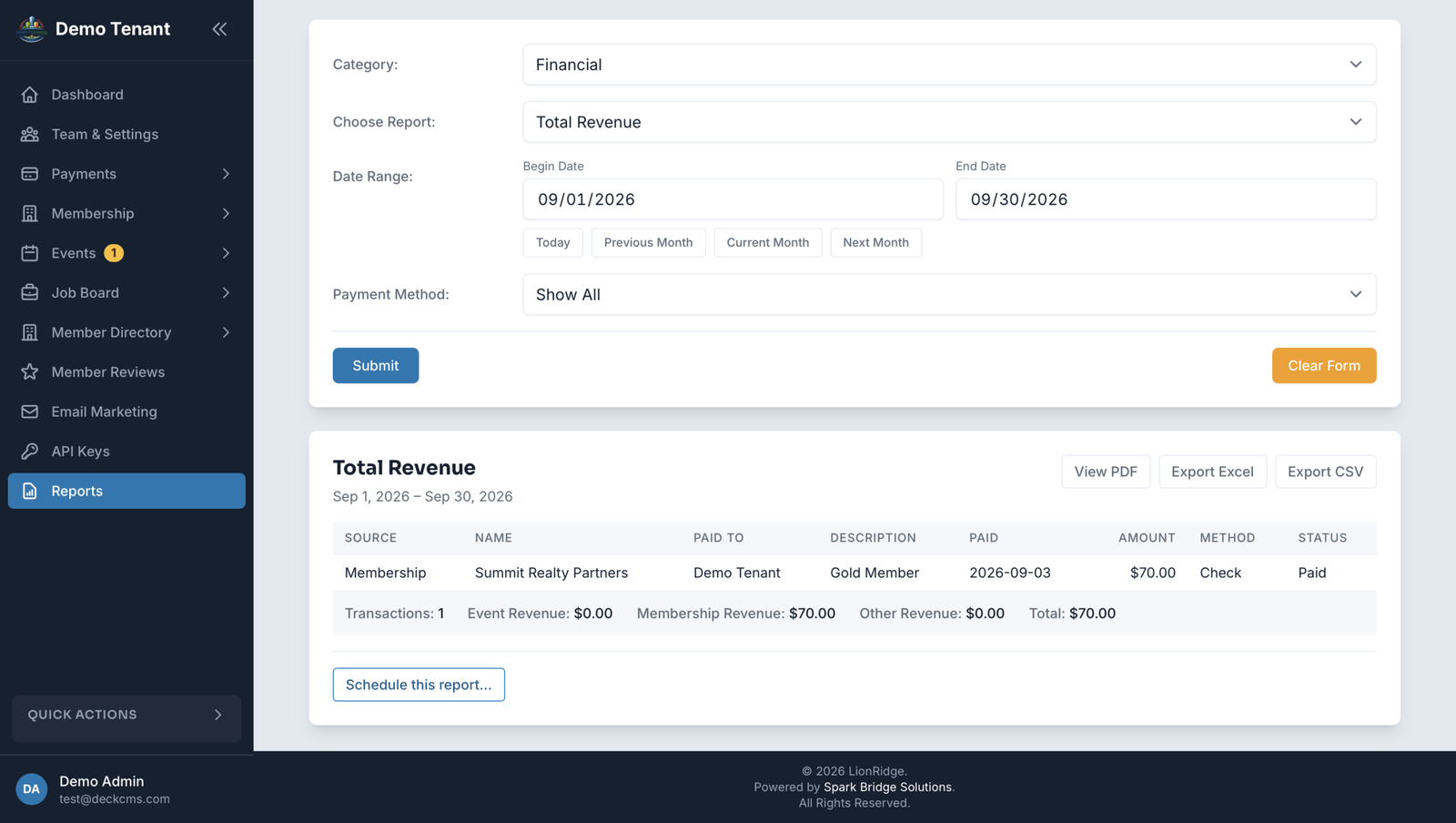Select the Reports menu item

126,491
